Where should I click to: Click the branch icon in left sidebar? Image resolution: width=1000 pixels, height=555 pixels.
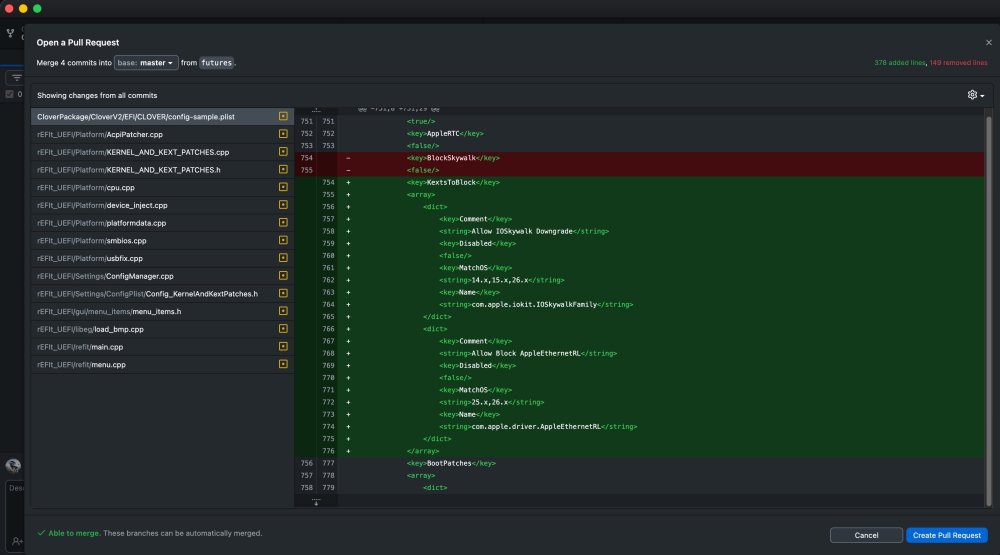[10, 33]
